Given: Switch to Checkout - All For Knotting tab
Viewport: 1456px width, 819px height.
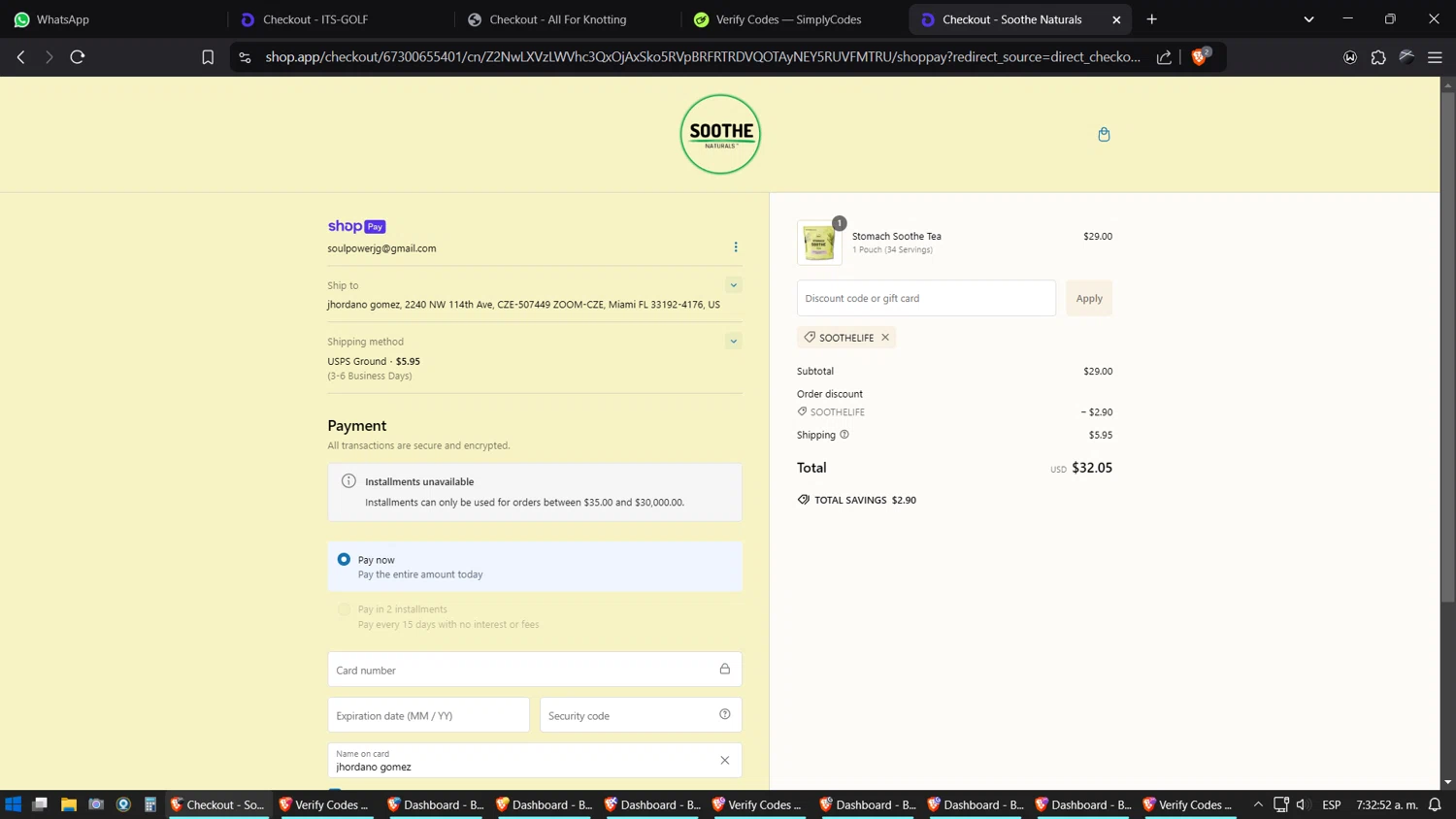Looking at the screenshot, I should click(x=567, y=19).
